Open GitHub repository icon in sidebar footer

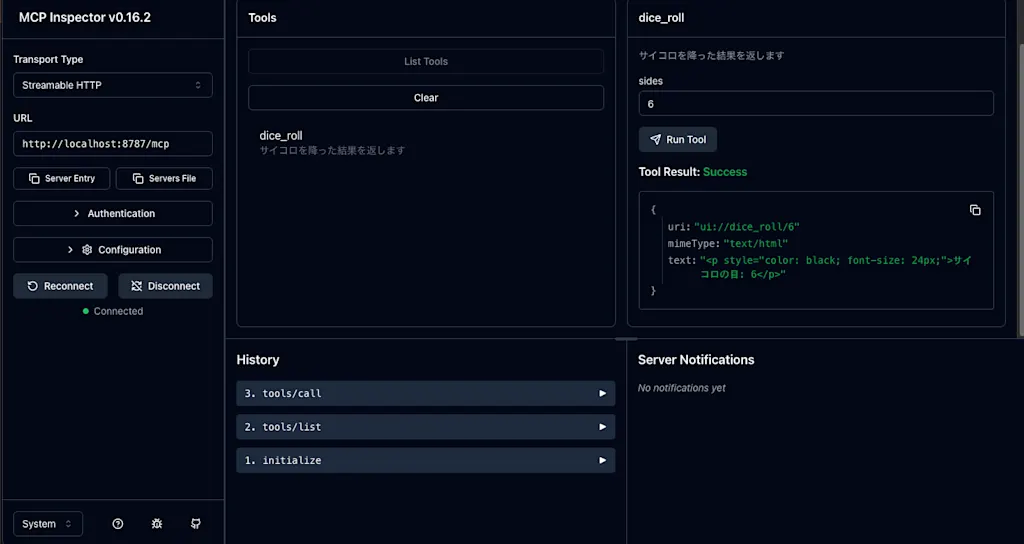[195, 524]
